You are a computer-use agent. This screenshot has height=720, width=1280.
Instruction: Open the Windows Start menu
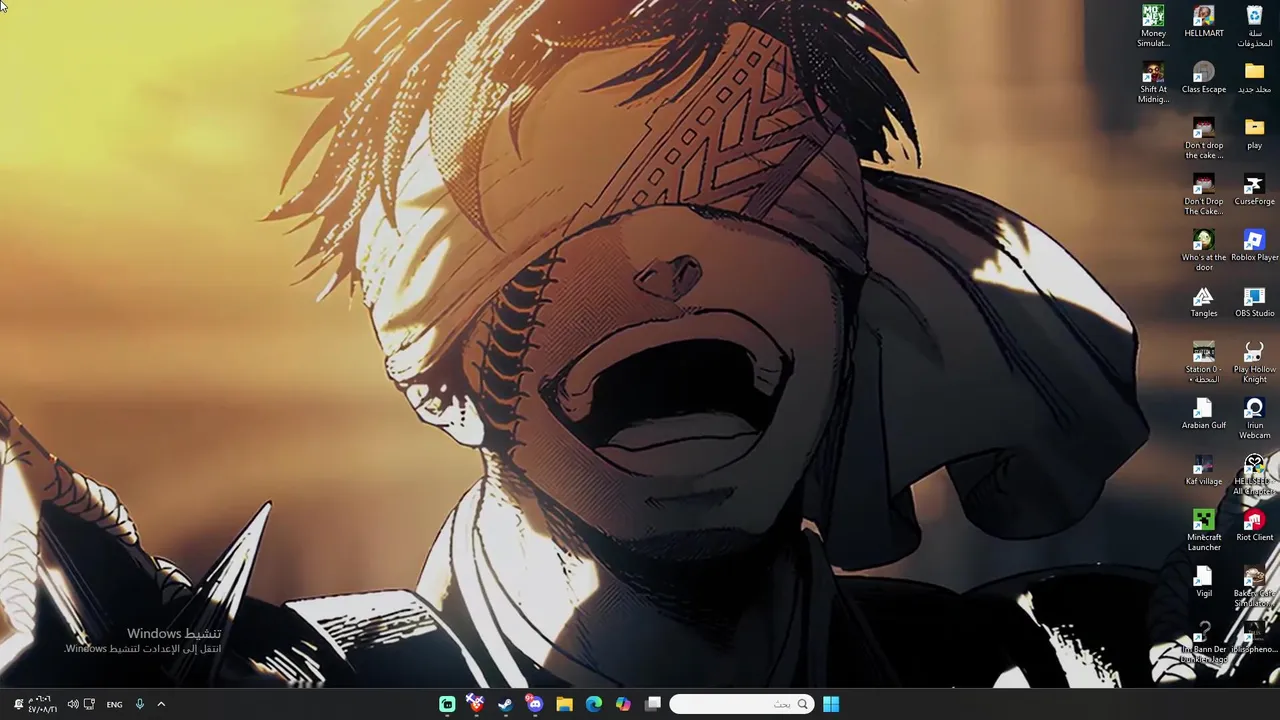click(x=831, y=704)
